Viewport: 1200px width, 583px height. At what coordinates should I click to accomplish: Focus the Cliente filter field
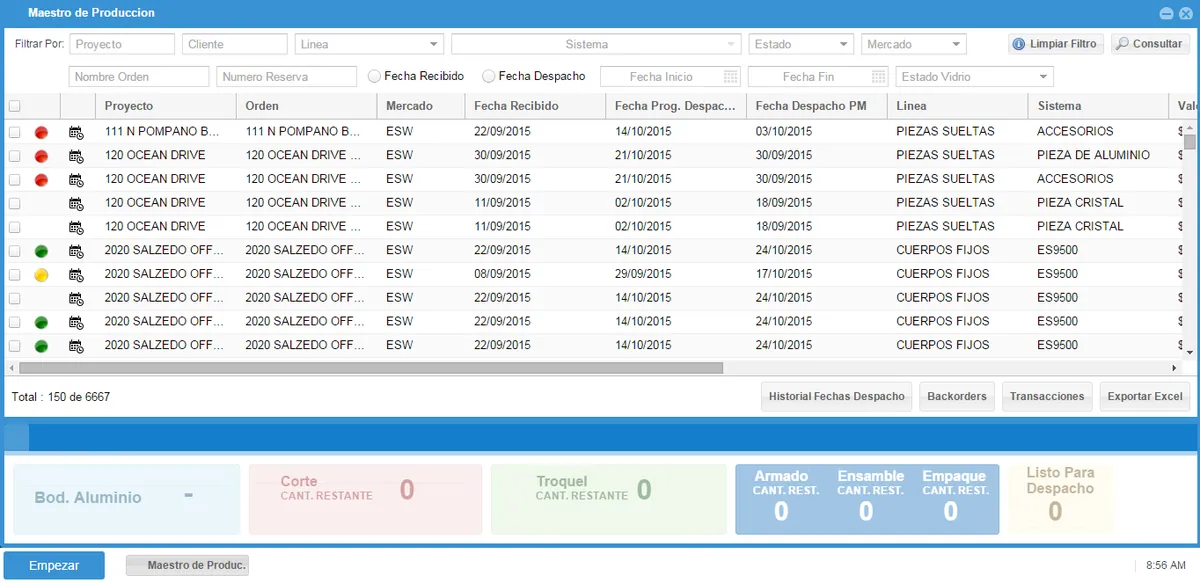tap(235, 44)
